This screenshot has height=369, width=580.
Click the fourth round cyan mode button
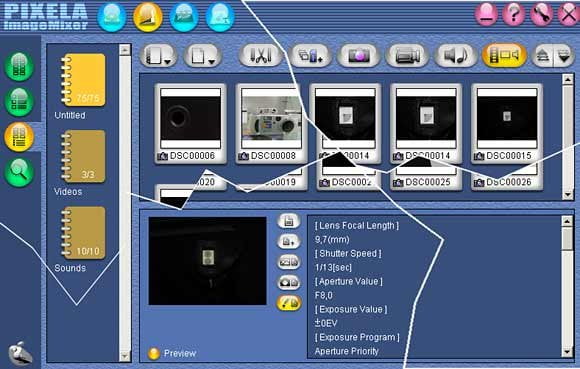(220, 17)
